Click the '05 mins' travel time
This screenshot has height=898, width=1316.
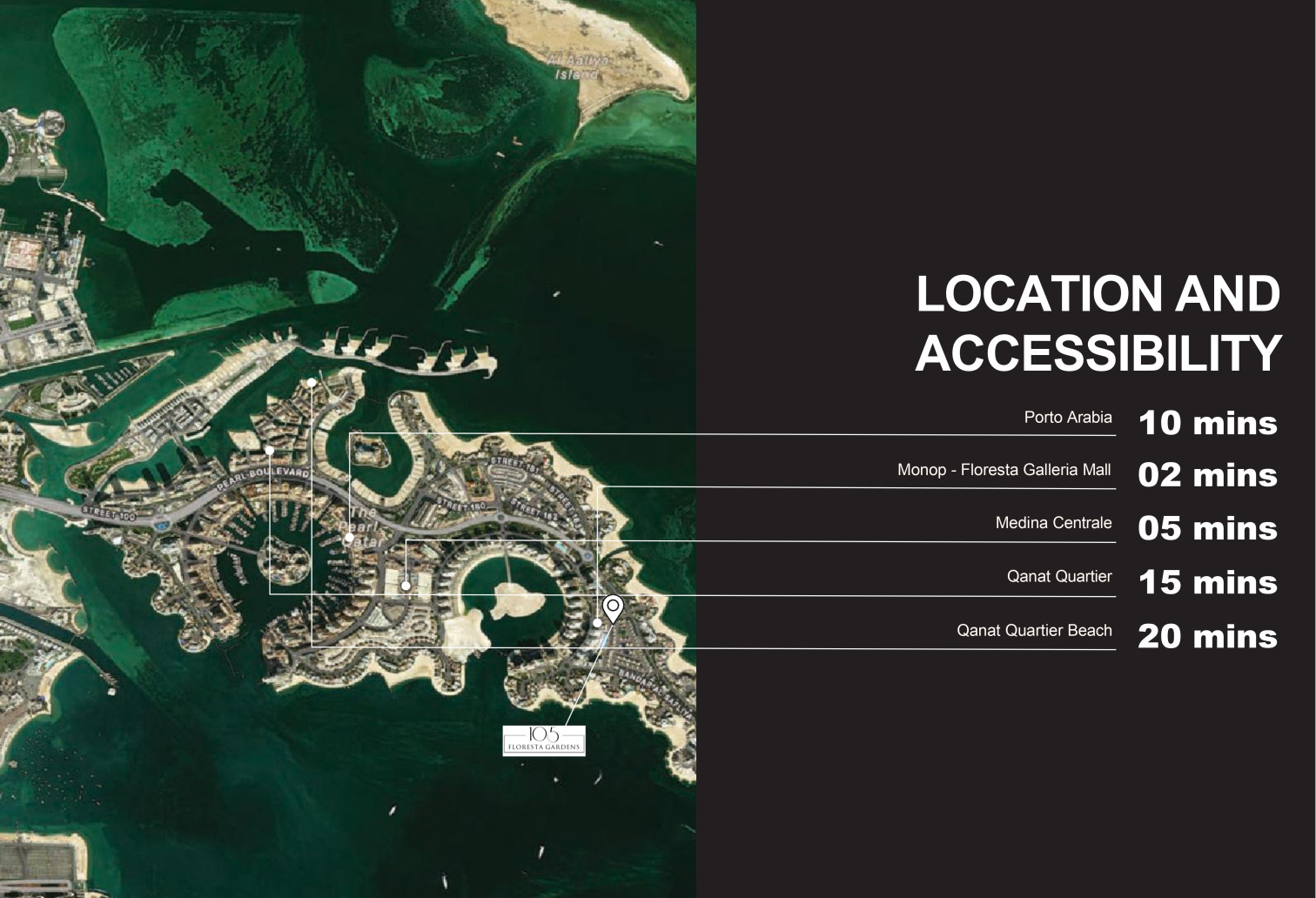(x=1207, y=528)
